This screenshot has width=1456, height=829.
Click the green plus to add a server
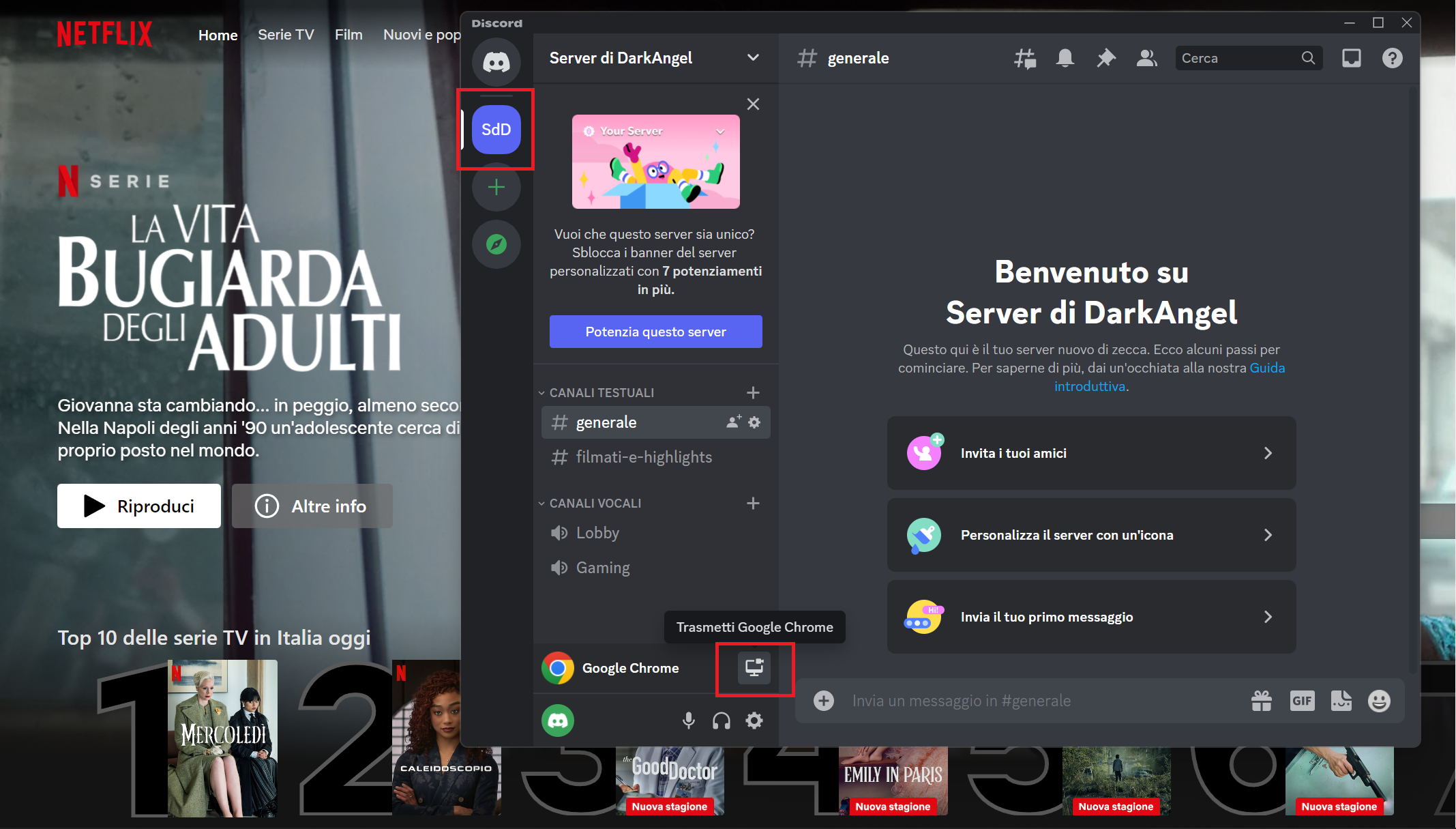pyautogui.click(x=496, y=187)
